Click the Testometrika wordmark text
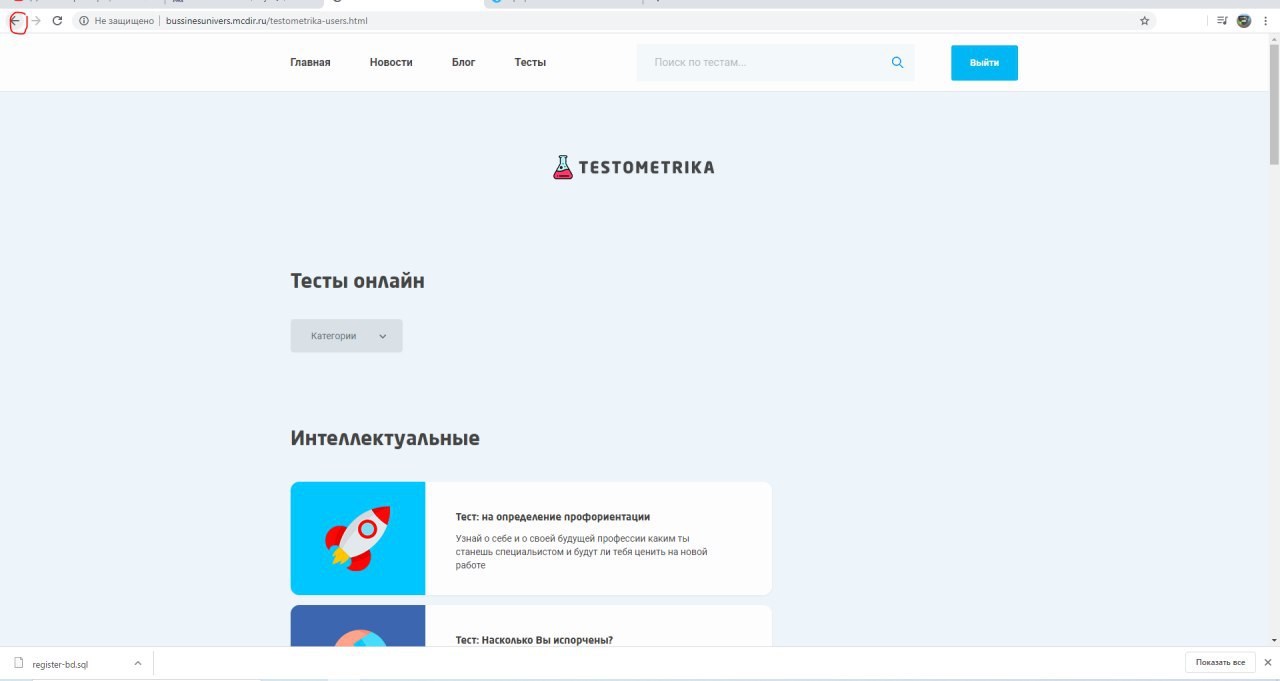Image resolution: width=1280 pixels, height=681 pixels. pyautogui.click(x=646, y=167)
